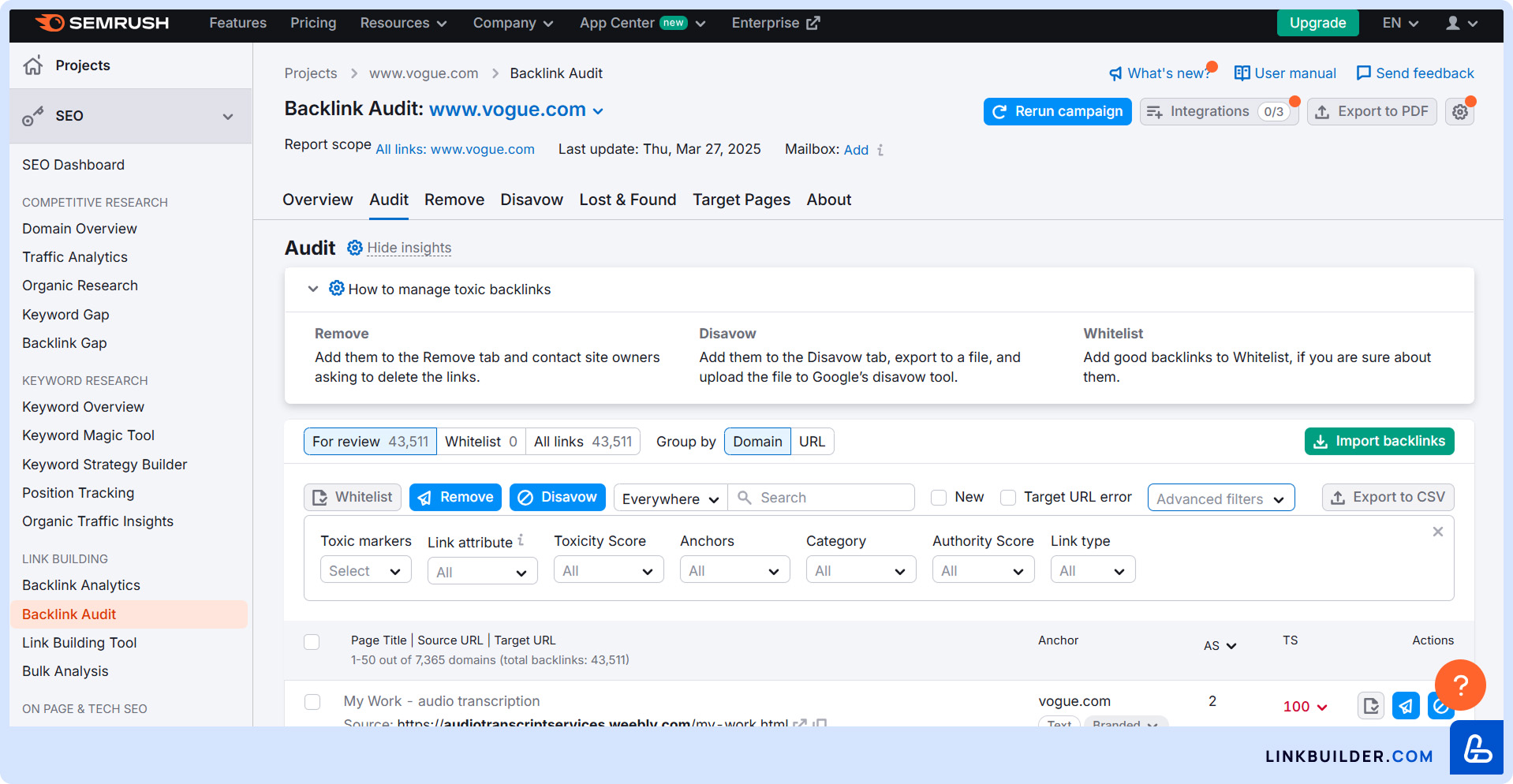Switch to the Disavow tab
This screenshot has height=784, width=1513.
pos(531,200)
